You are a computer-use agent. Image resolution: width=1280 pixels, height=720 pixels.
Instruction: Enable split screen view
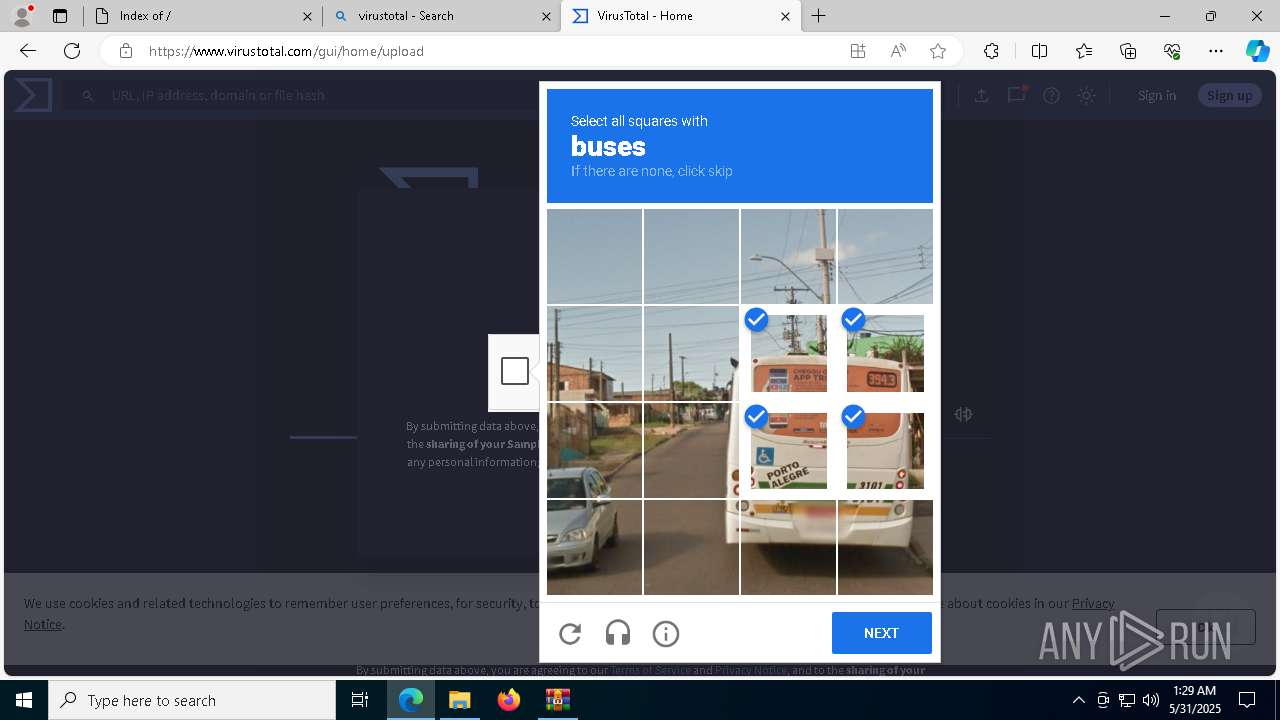click(1039, 51)
